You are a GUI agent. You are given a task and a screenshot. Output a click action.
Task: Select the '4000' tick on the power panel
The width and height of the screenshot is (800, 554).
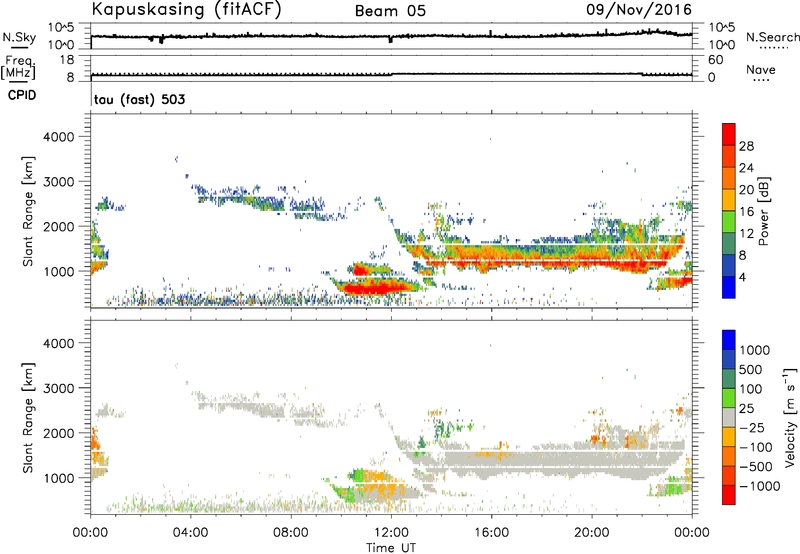[58, 137]
